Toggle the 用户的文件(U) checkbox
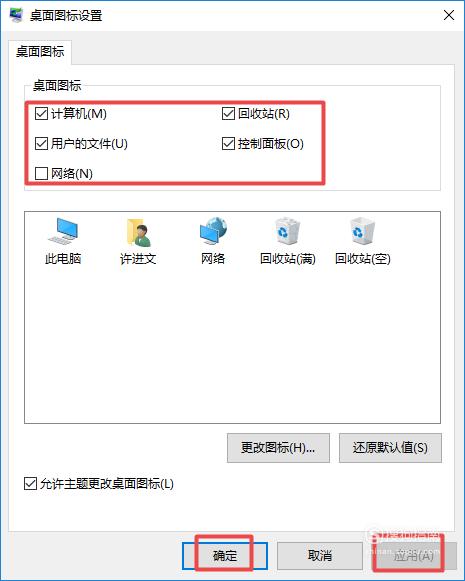Image resolution: width=465 pixels, height=581 pixels. point(41,143)
